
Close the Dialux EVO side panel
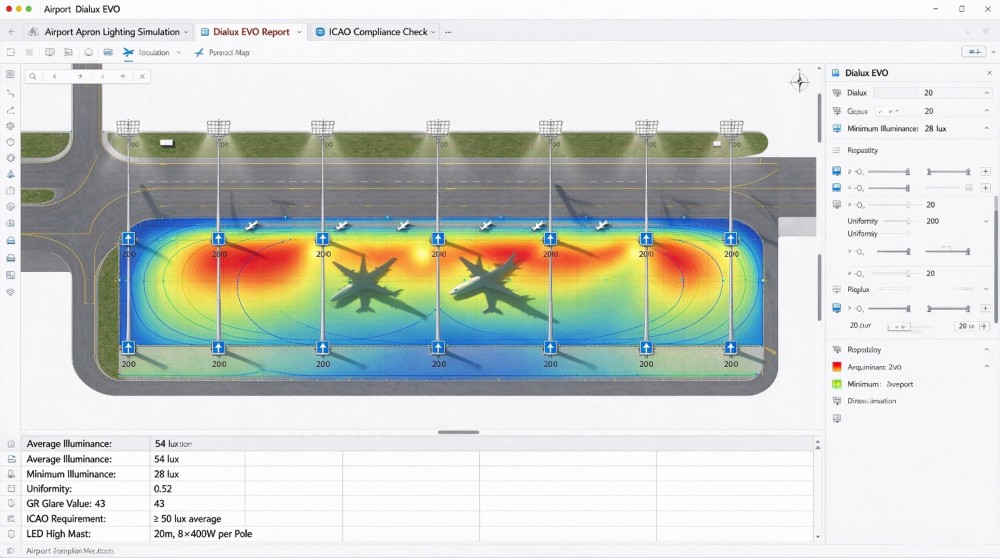coord(989,73)
